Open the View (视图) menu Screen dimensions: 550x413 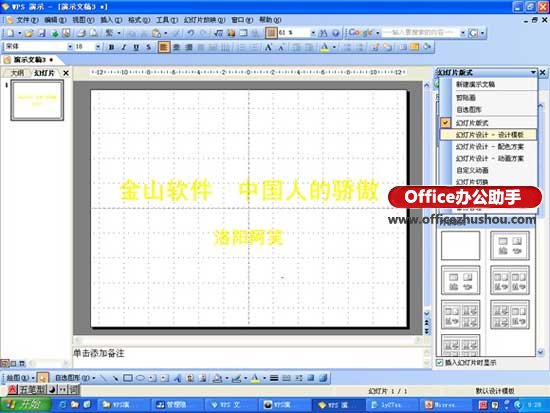point(83,20)
